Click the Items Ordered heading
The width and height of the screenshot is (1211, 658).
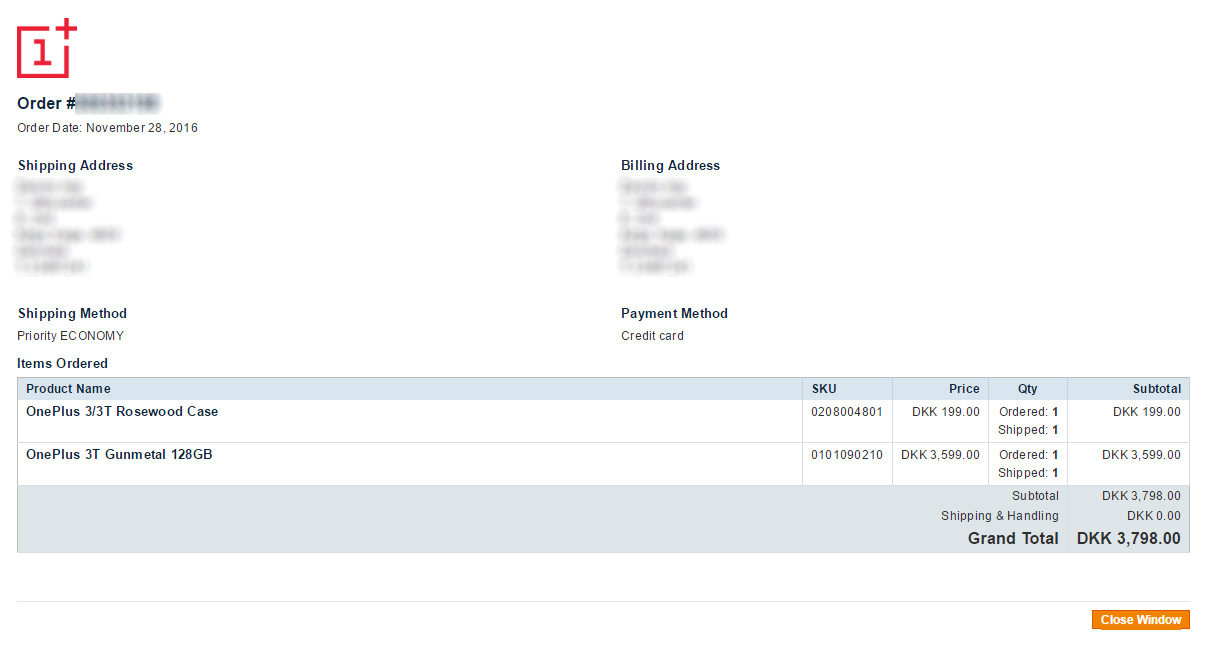(62, 364)
